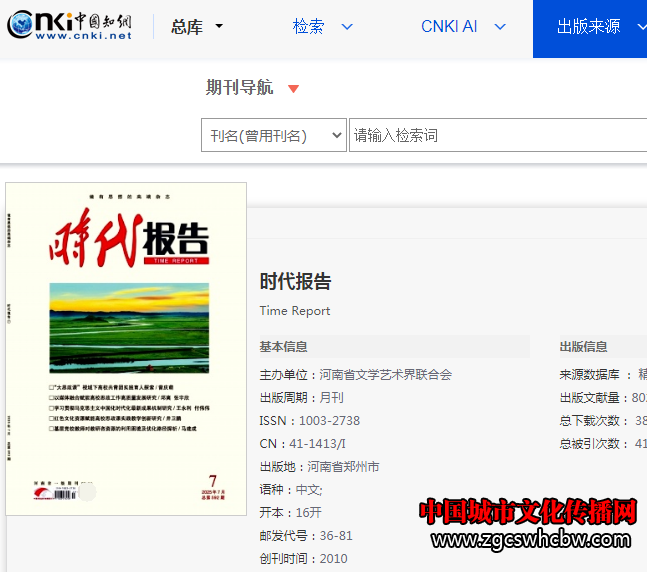This screenshot has width=647, height=572.
Task: Expand the black arrow beside 总库
Action: pos(219,27)
